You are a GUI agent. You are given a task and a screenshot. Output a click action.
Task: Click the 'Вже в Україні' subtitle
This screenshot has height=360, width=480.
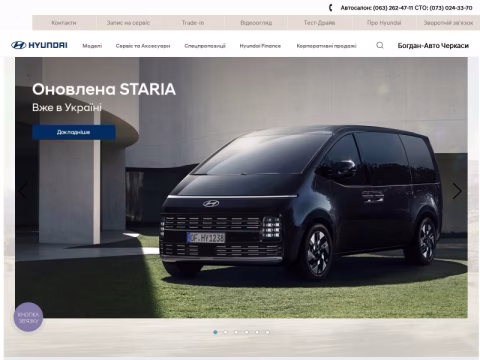pyautogui.click(x=67, y=107)
